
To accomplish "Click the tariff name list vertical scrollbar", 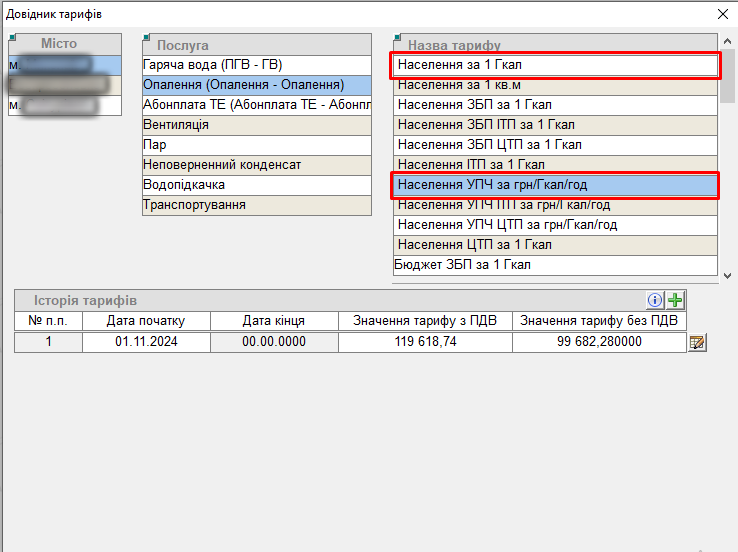I will (x=727, y=160).
